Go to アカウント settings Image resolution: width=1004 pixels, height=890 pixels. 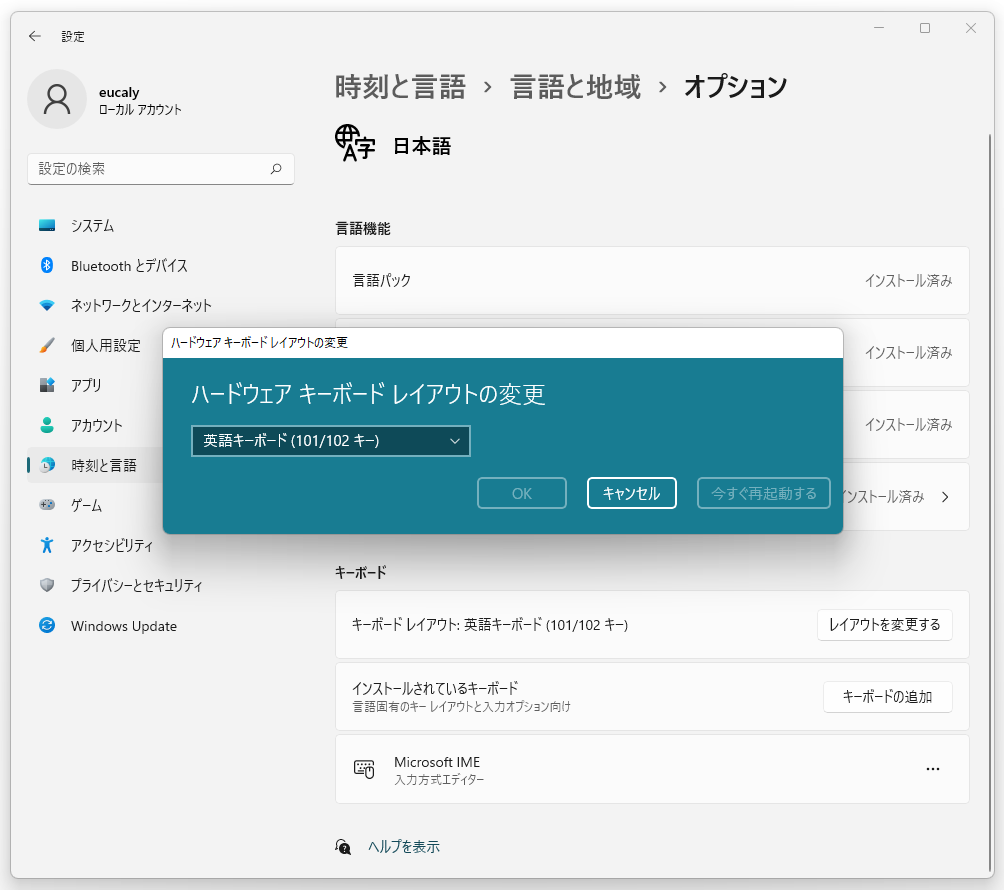[96, 426]
